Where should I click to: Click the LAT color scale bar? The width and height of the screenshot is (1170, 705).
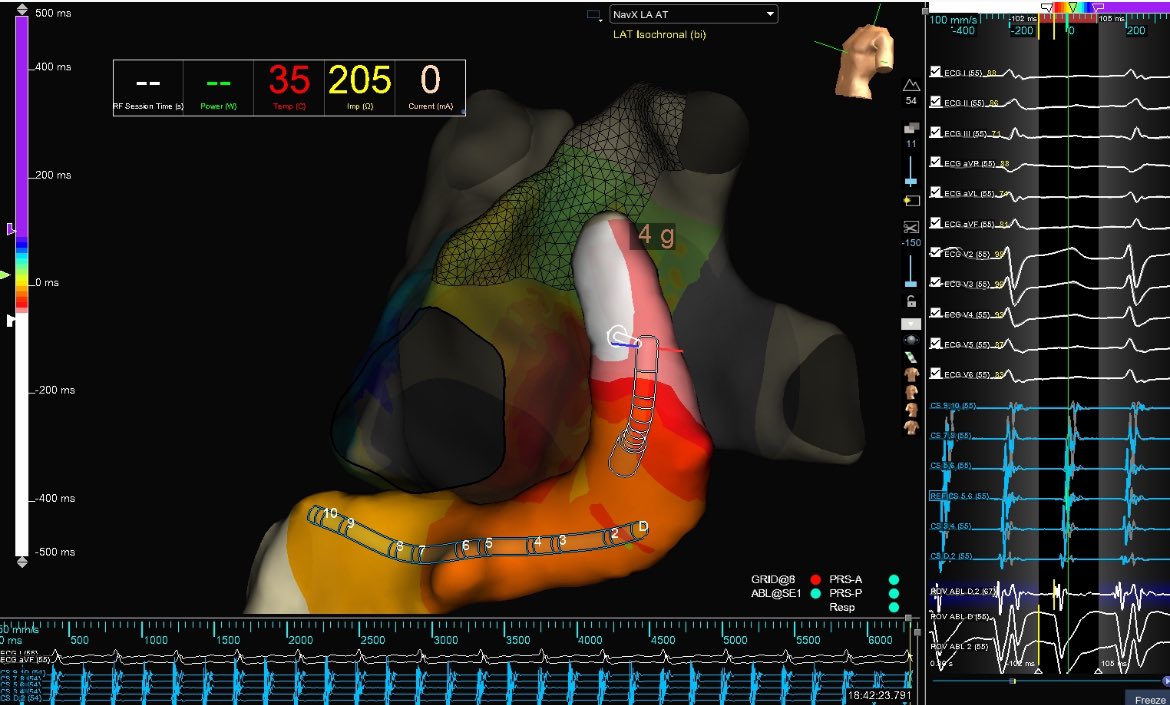click(x=22, y=287)
